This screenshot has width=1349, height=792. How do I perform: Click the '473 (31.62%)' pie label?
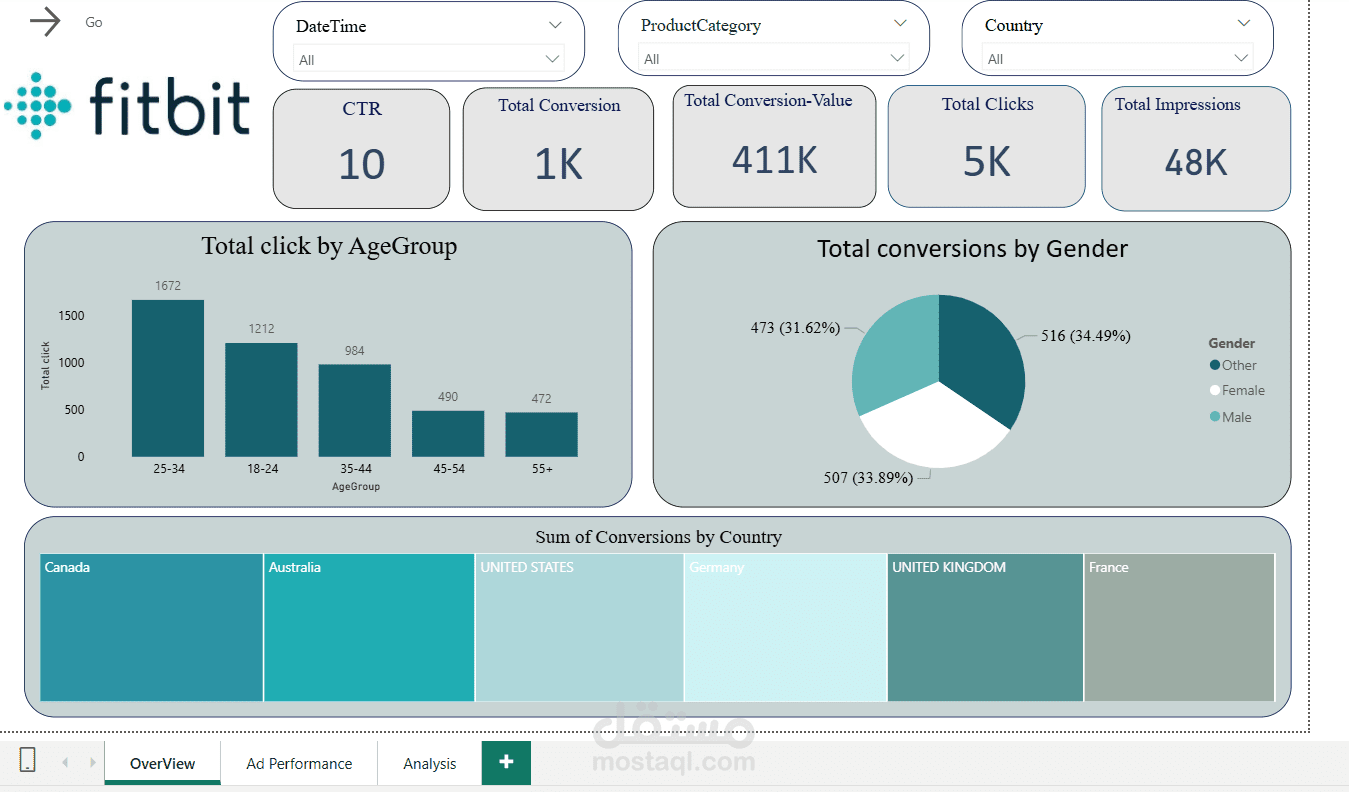pos(796,327)
